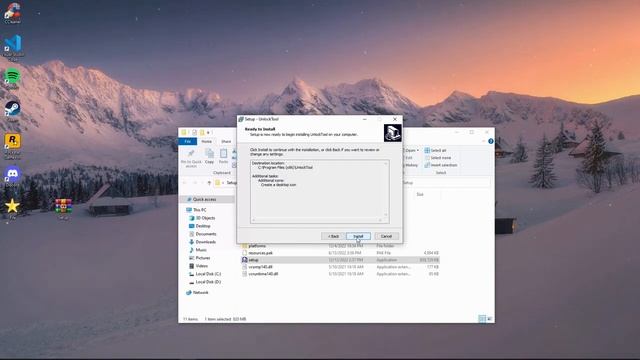Open Videos in navigation pane

(198, 266)
